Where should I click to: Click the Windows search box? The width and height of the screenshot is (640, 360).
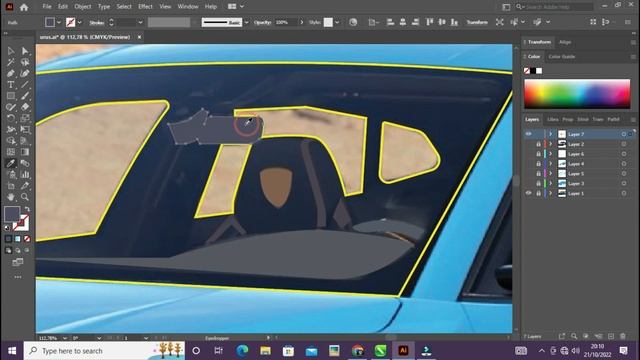pyautogui.click(x=104, y=351)
